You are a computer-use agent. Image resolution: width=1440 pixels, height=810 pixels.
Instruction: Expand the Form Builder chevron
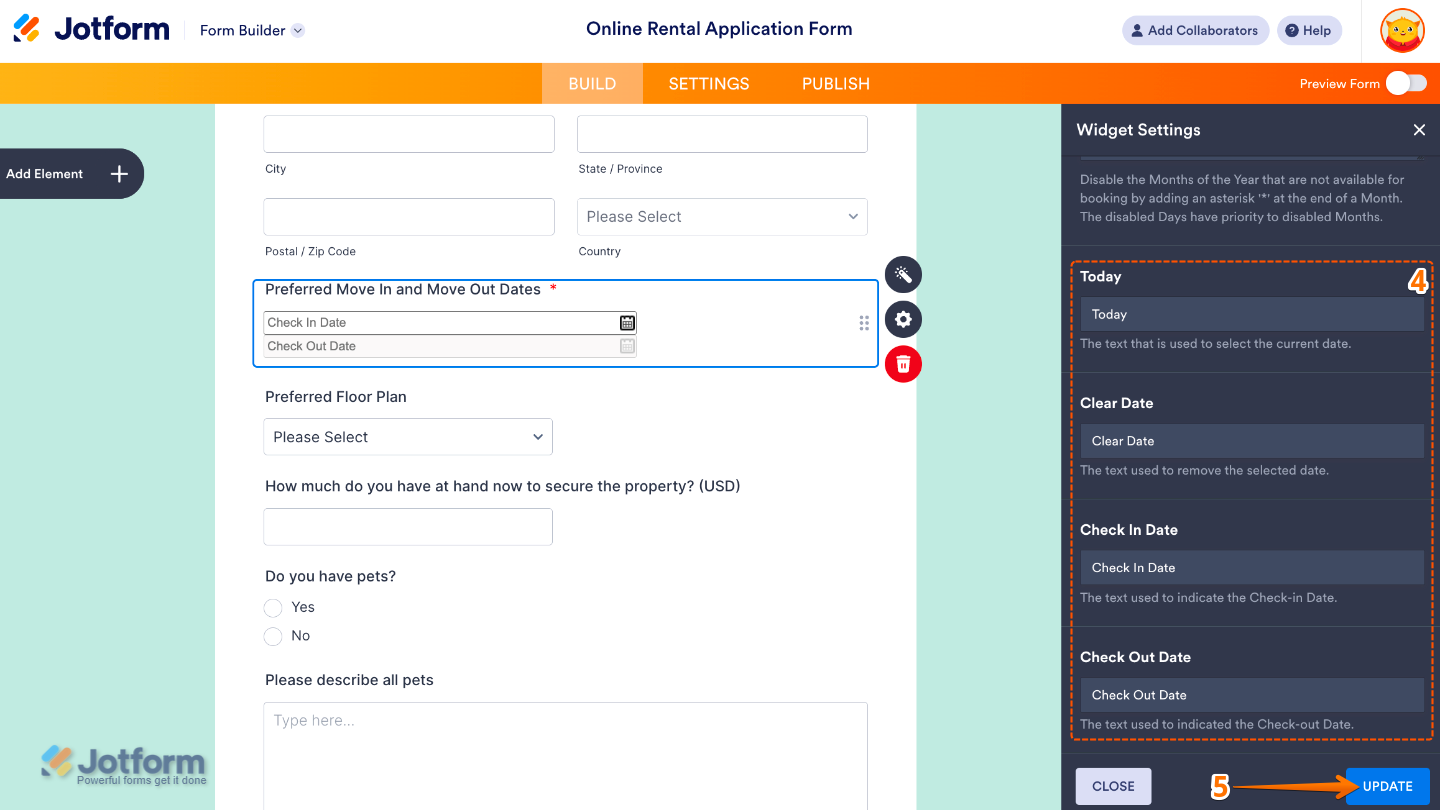[x=297, y=30]
